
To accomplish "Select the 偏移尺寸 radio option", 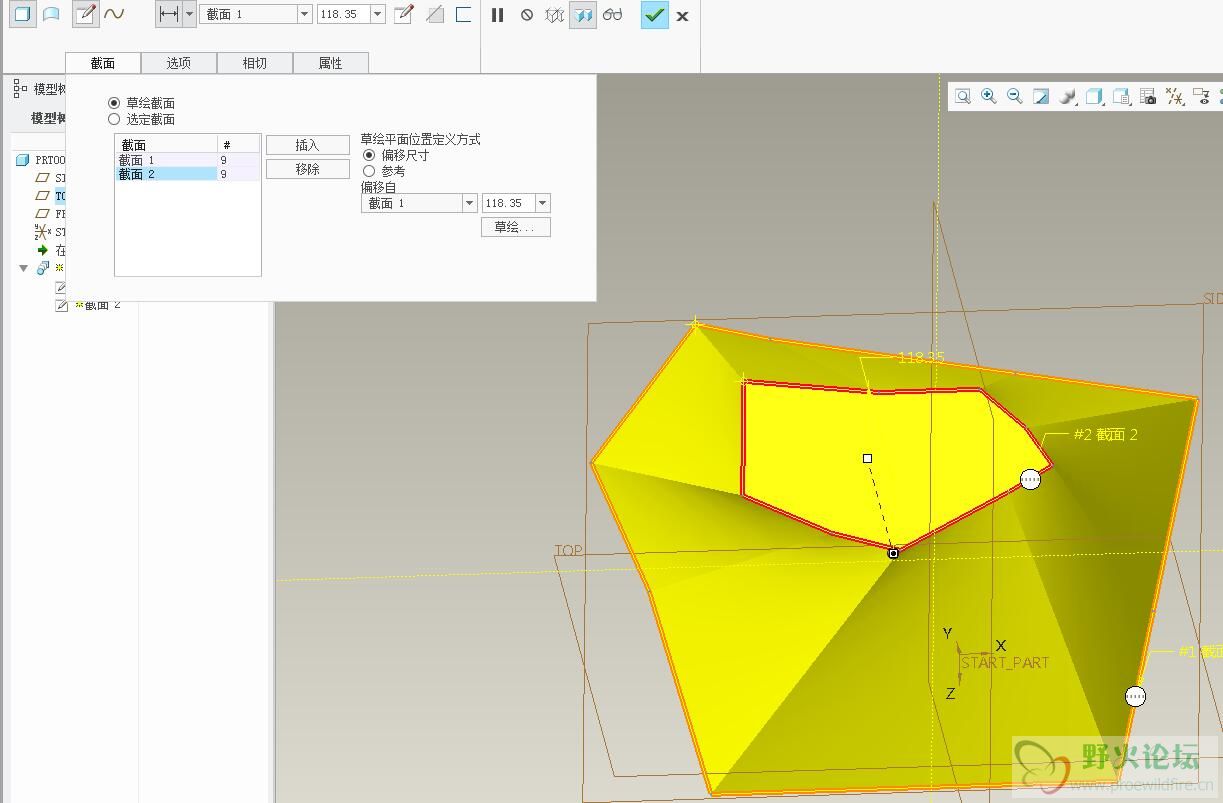I will coord(369,155).
